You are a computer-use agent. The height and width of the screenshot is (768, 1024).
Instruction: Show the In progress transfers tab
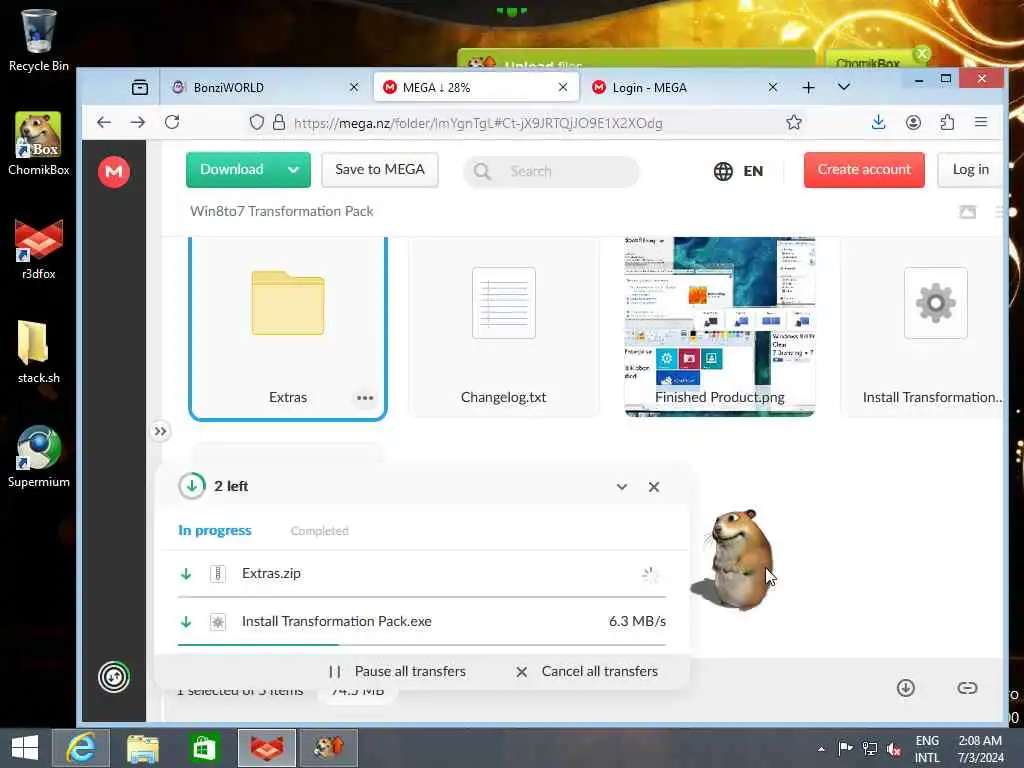click(x=214, y=530)
